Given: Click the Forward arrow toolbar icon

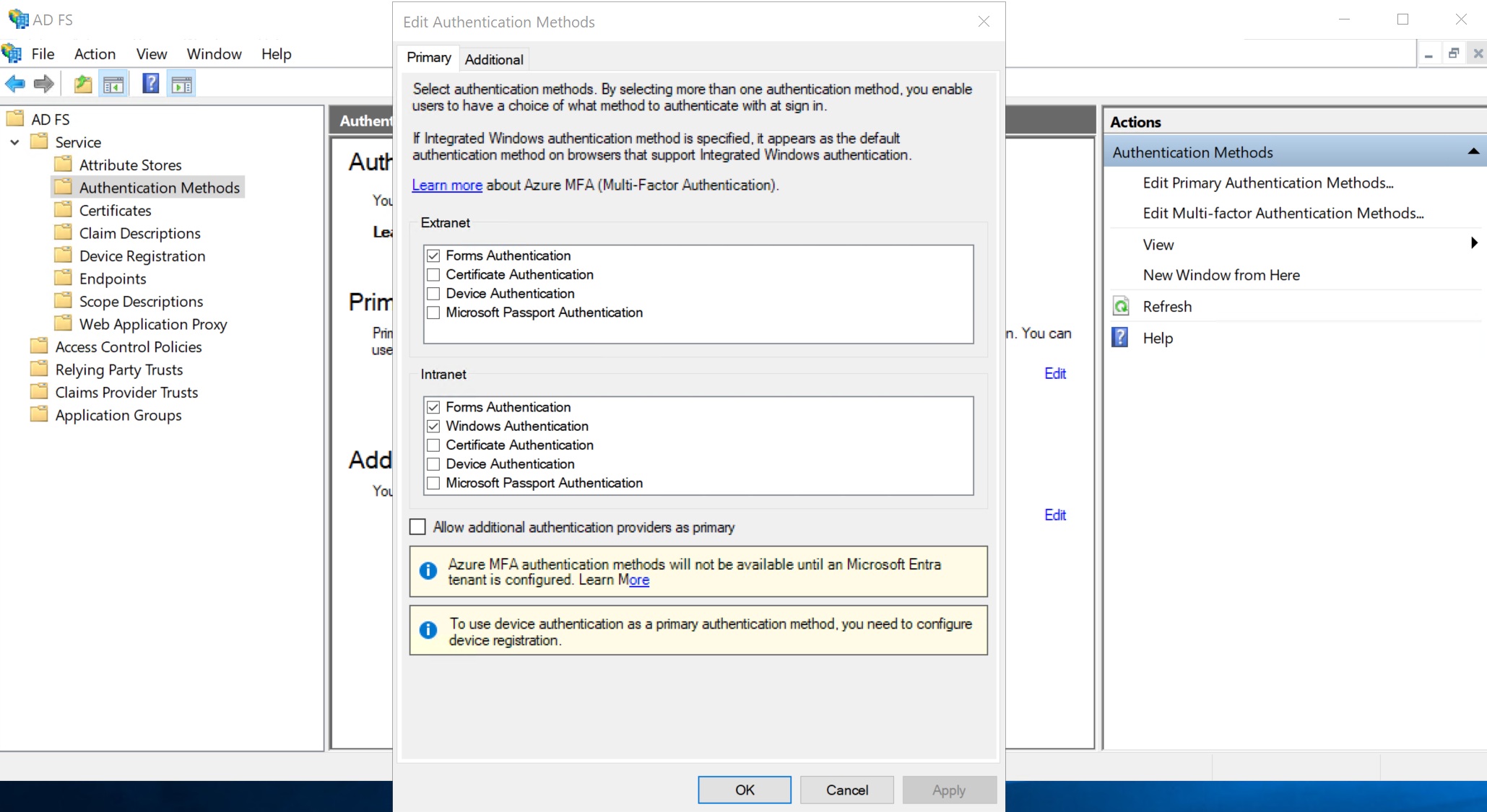Looking at the screenshot, I should (44, 84).
